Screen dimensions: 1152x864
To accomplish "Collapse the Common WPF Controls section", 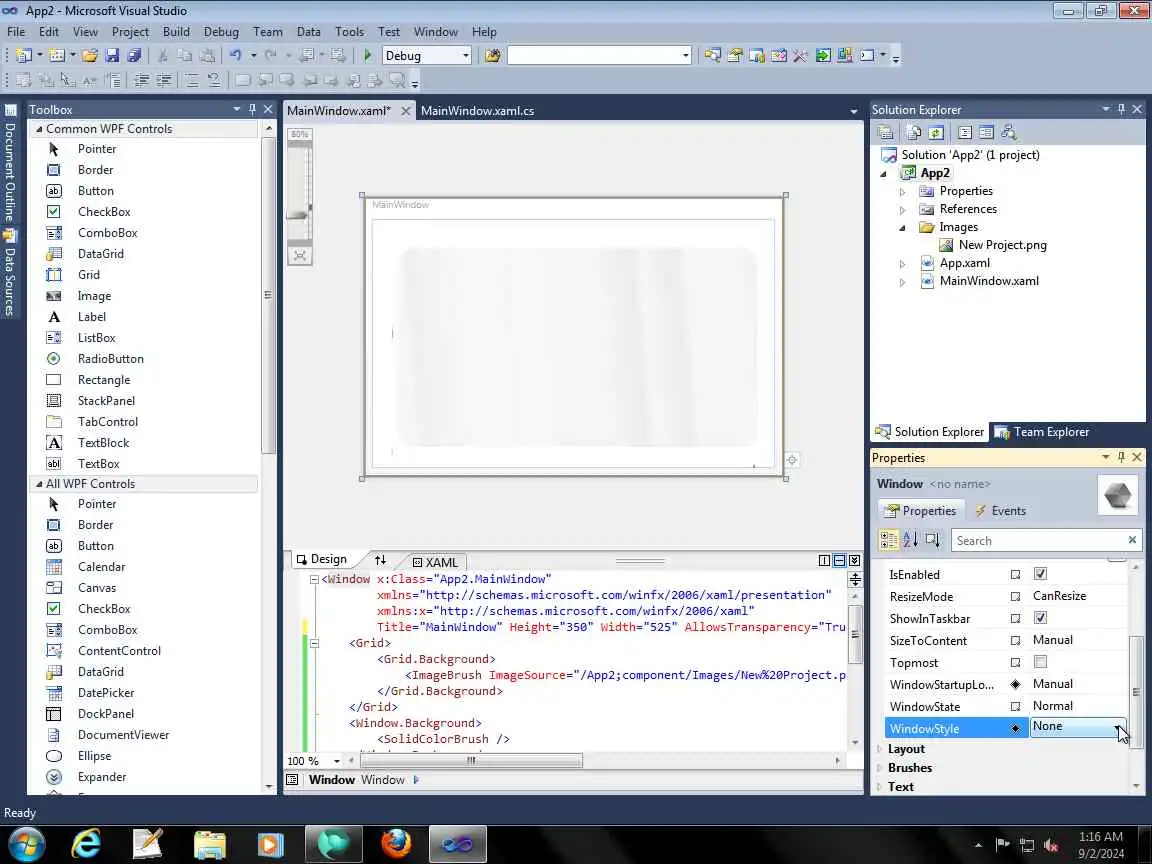I will tap(39, 129).
